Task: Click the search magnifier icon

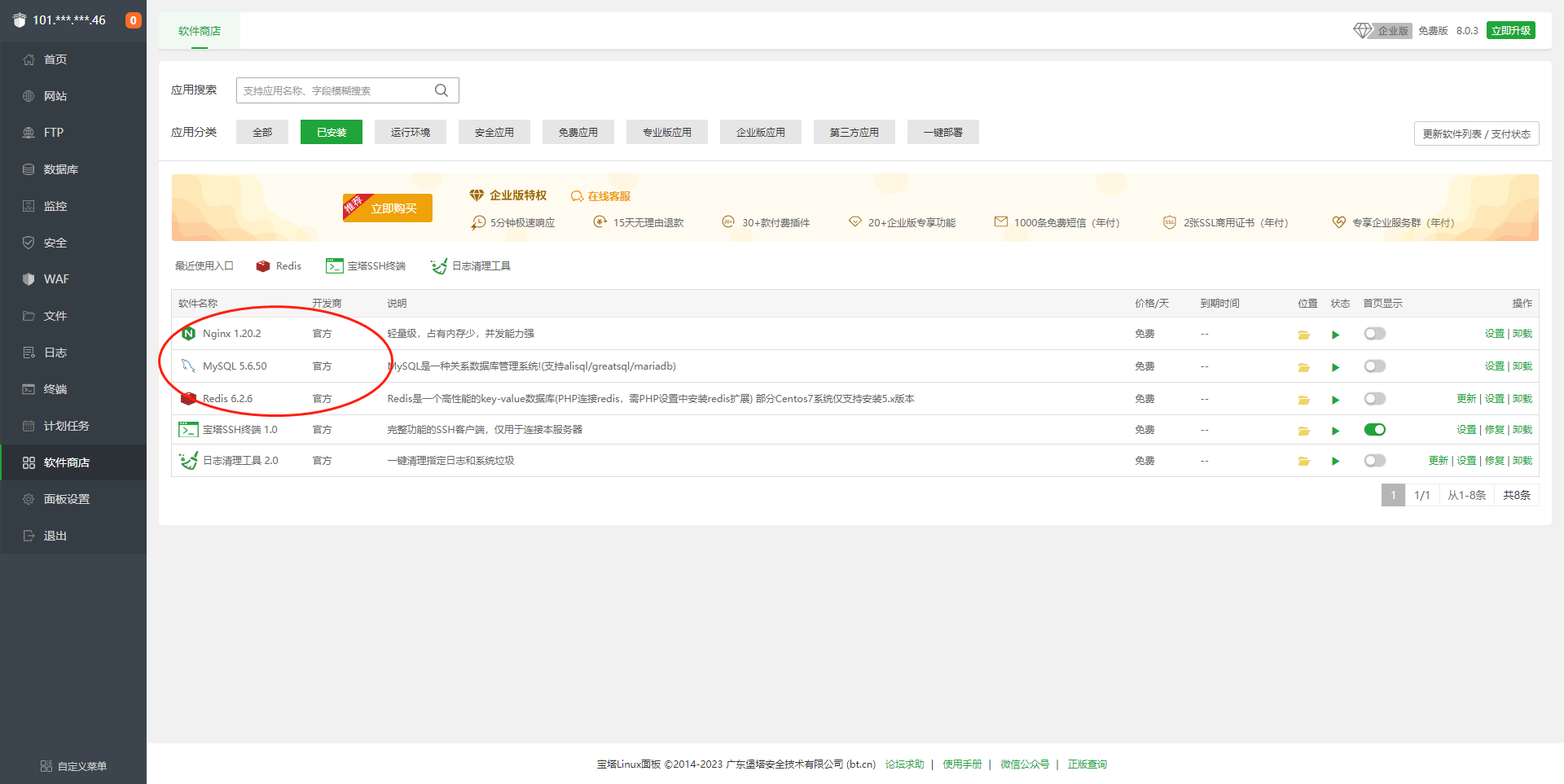Action: 442,90
